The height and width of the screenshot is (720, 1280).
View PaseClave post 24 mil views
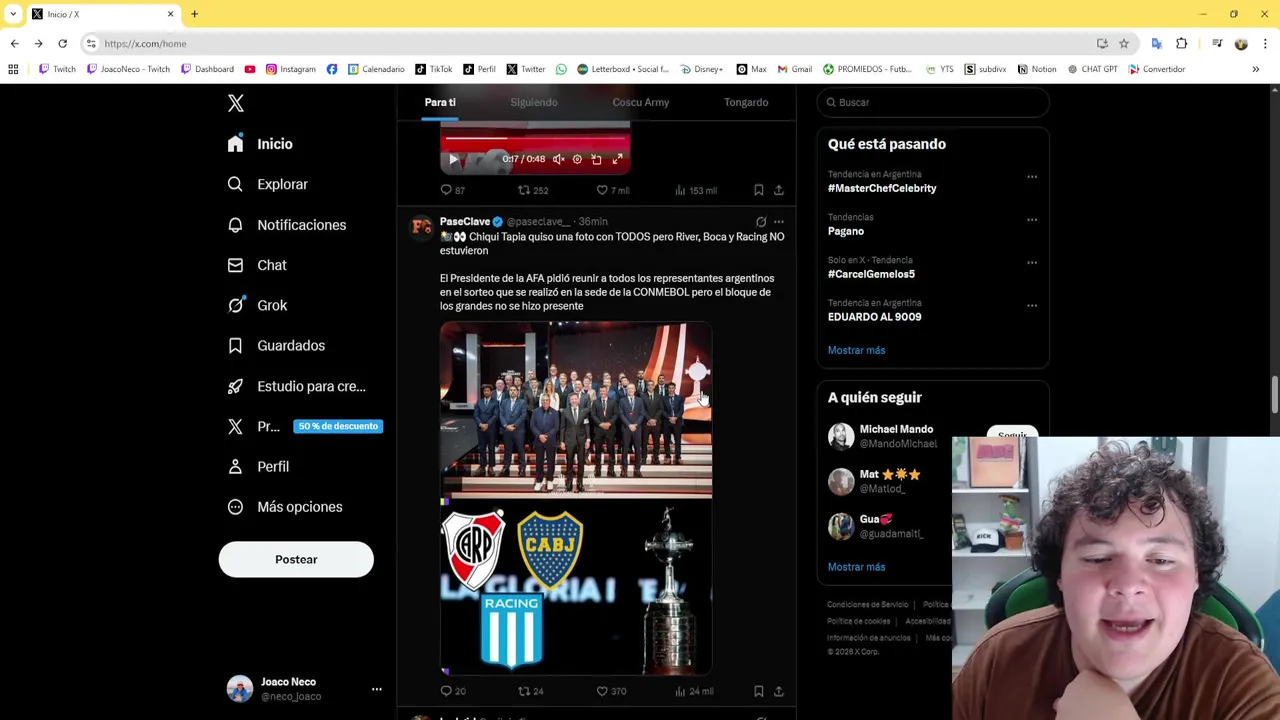point(695,691)
